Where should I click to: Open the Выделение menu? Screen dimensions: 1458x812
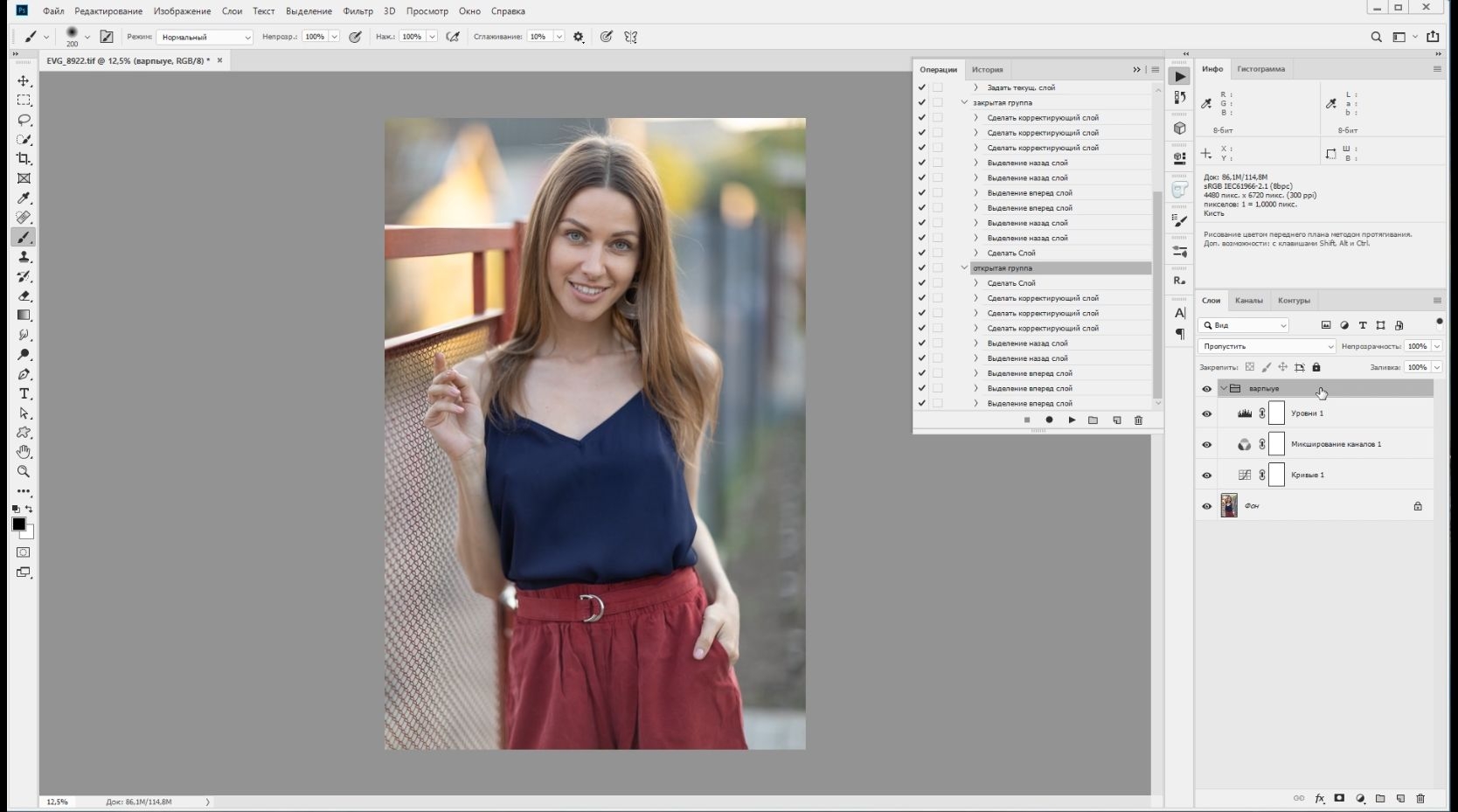(x=309, y=11)
